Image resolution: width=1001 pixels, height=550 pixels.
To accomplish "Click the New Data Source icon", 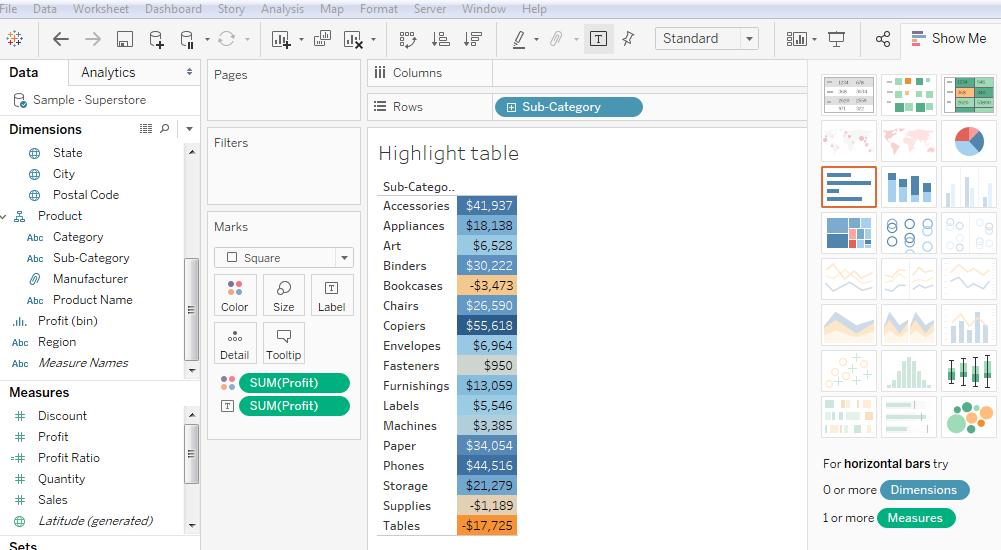I will point(156,39).
